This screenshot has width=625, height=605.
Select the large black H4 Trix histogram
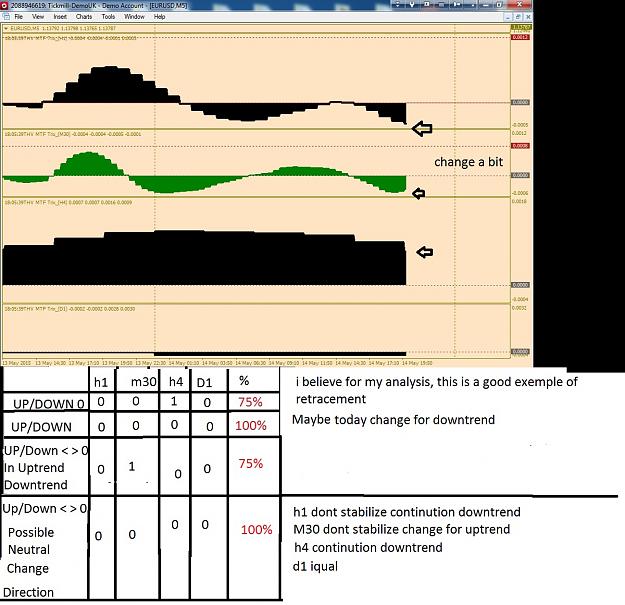click(204, 258)
